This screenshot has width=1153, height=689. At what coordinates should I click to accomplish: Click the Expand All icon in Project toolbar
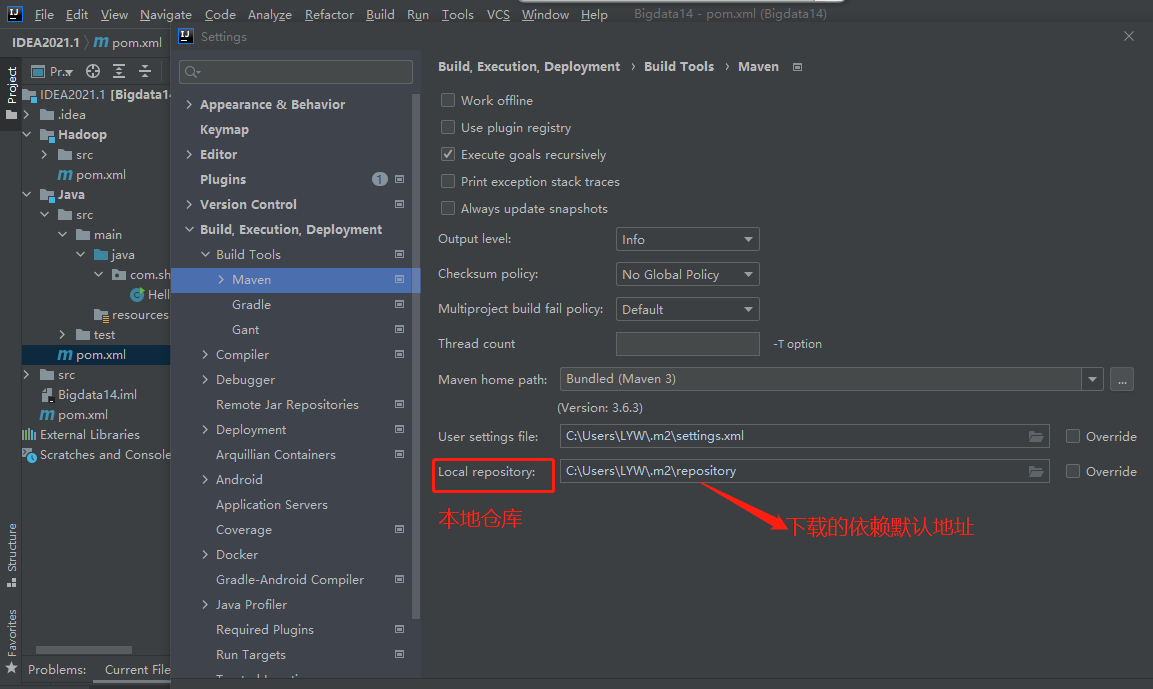coord(118,71)
